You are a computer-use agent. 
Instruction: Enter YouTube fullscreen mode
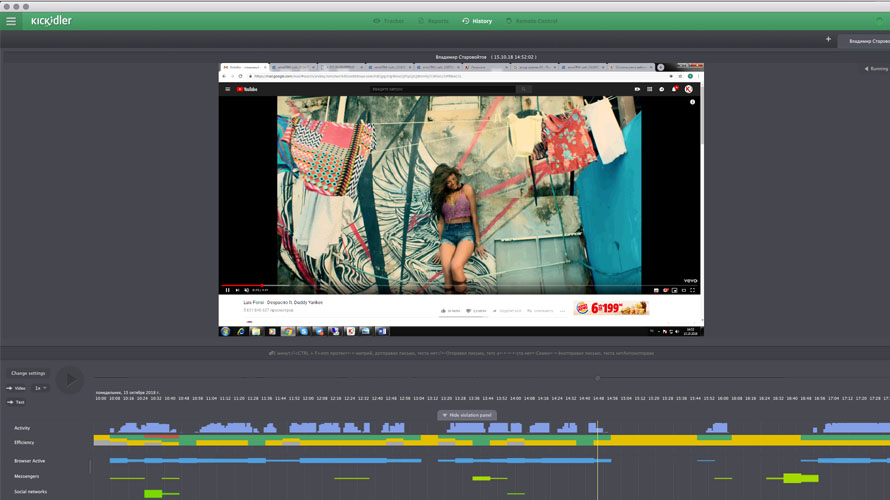point(692,290)
